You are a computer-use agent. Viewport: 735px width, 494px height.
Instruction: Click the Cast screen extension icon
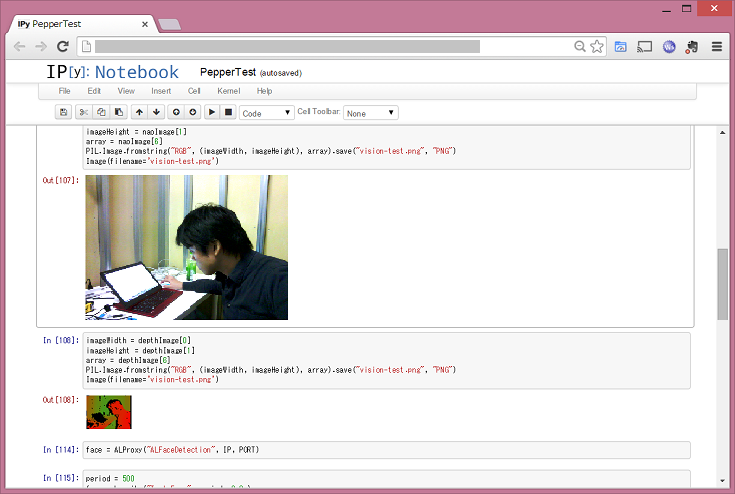click(x=645, y=46)
